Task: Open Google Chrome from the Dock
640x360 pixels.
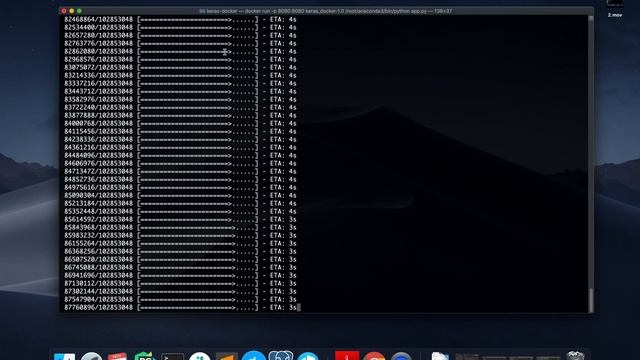Action: click(374, 356)
